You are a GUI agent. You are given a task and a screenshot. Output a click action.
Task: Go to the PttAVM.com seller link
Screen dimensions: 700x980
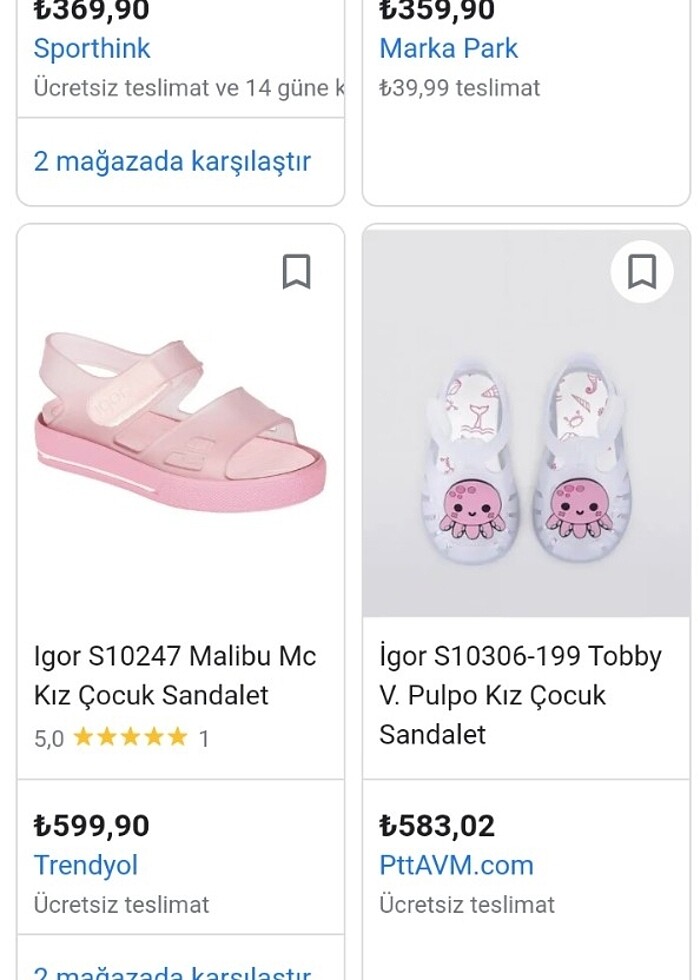(x=456, y=865)
